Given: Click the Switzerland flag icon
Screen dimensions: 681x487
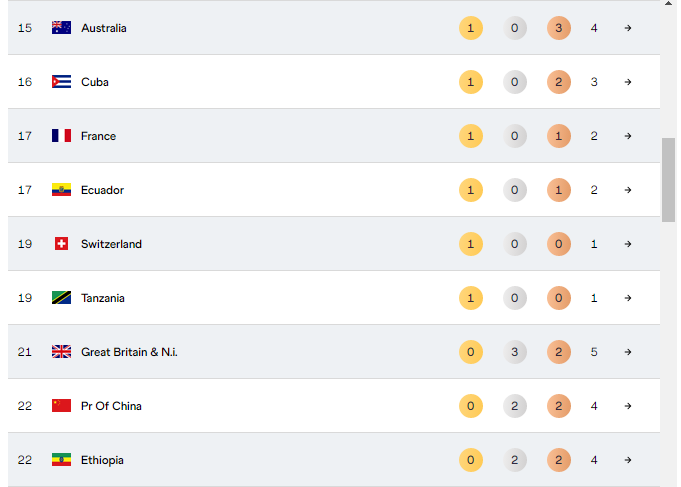Looking at the screenshot, I should pyautogui.click(x=61, y=244).
